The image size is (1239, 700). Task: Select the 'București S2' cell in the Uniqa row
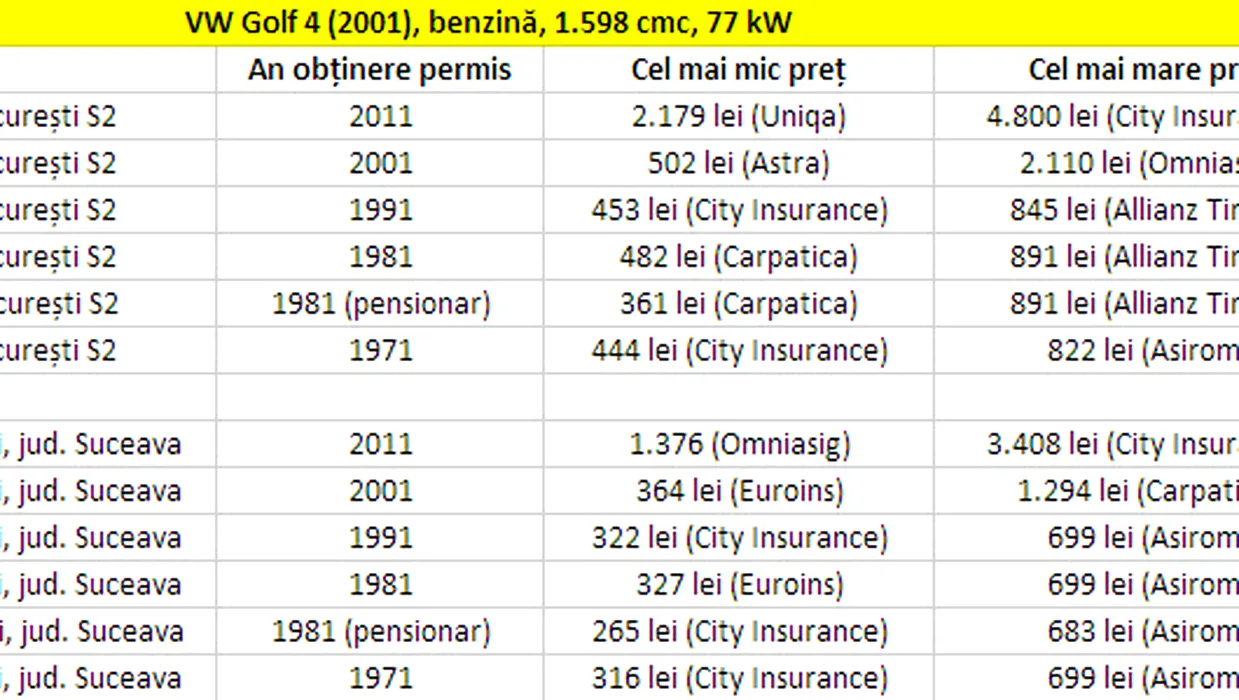point(107,116)
